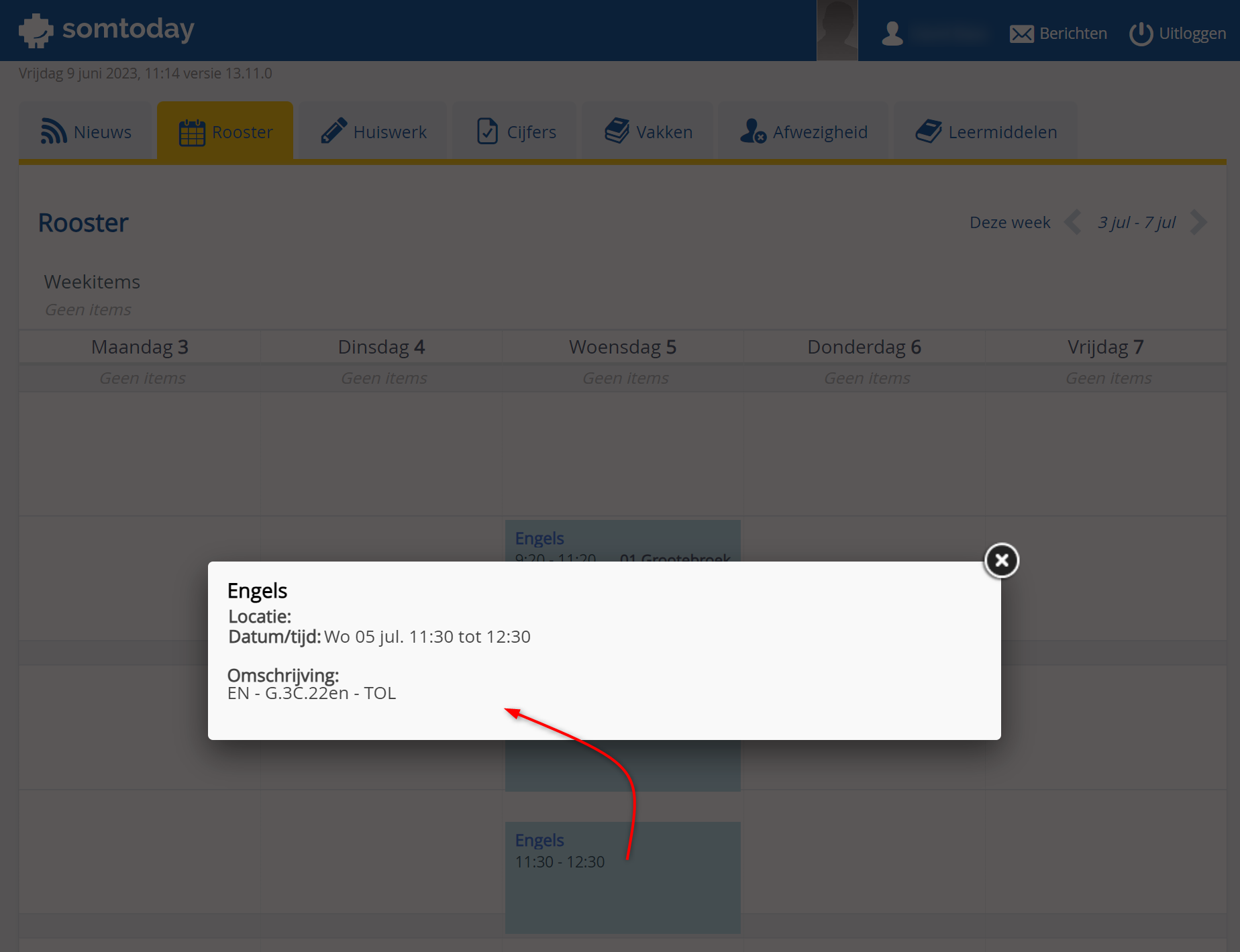1240x952 pixels.
Task: Go to next week with right chevron
Action: coord(1198,222)
